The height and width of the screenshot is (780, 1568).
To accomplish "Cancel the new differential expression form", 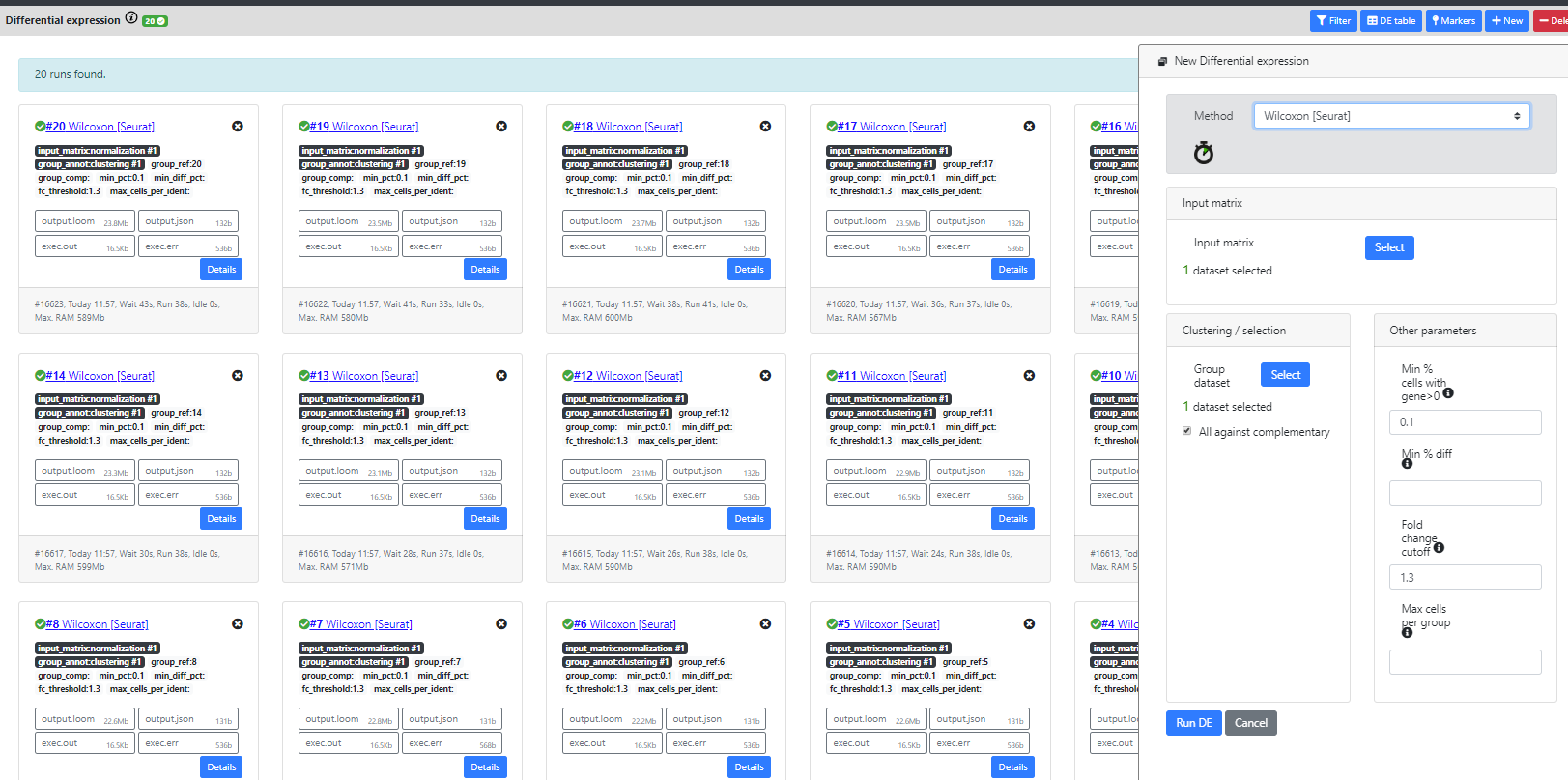I will point(1250,723).
